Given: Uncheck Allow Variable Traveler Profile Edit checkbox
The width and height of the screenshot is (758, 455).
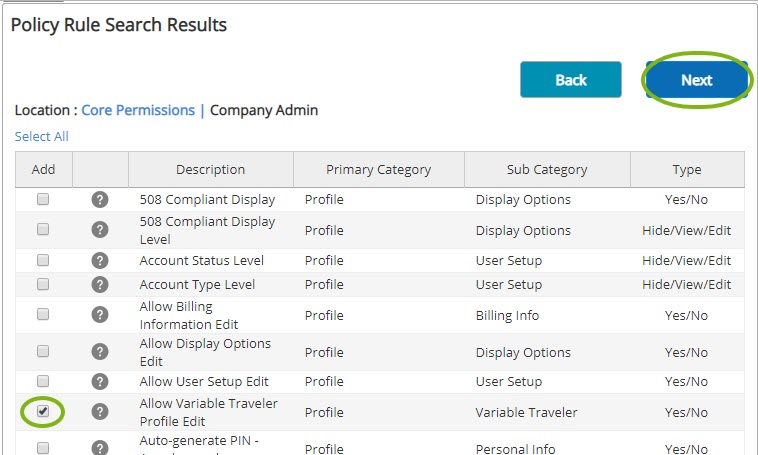Looking at the screenshot, I should click(x=43, y=411).
